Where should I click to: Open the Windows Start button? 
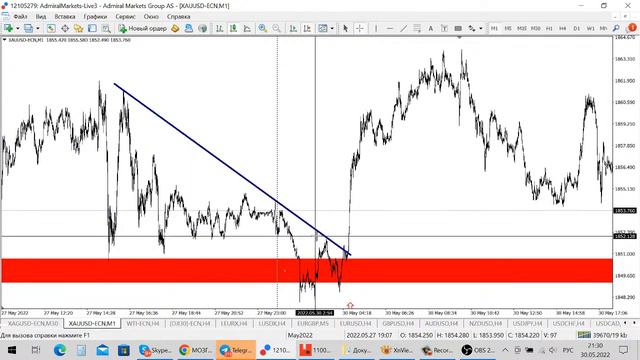12,350
